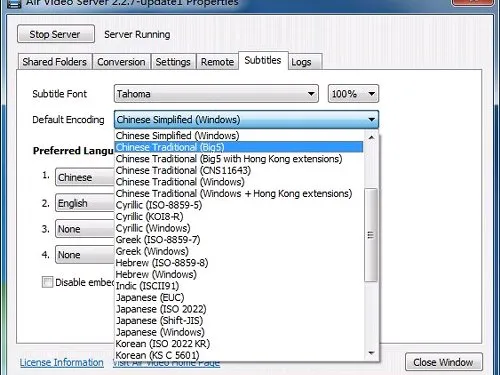Open the Shared Folders tab
This screenshot has height=375, width=500.
tap(54, 62)
